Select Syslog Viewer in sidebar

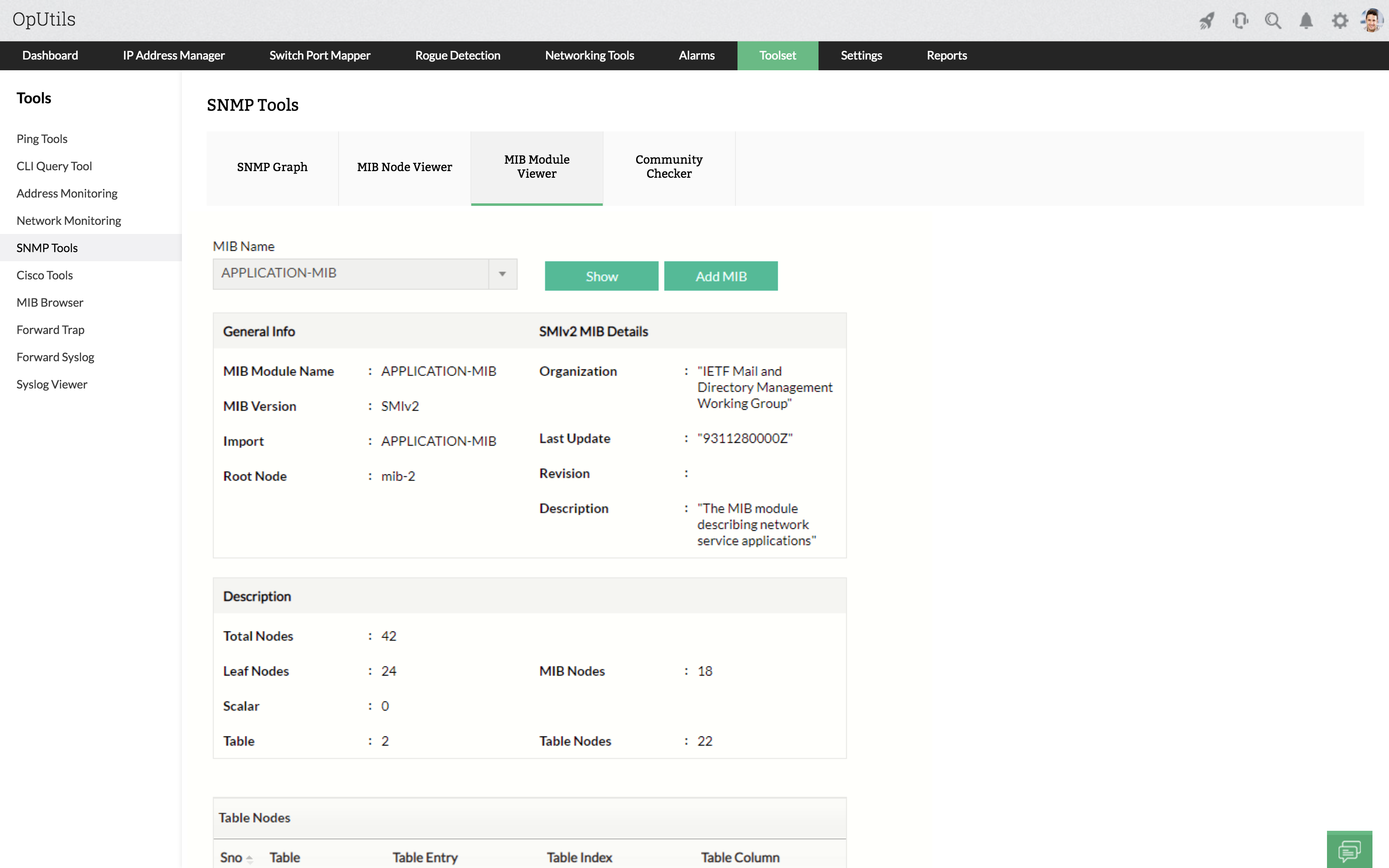point(52,385)
